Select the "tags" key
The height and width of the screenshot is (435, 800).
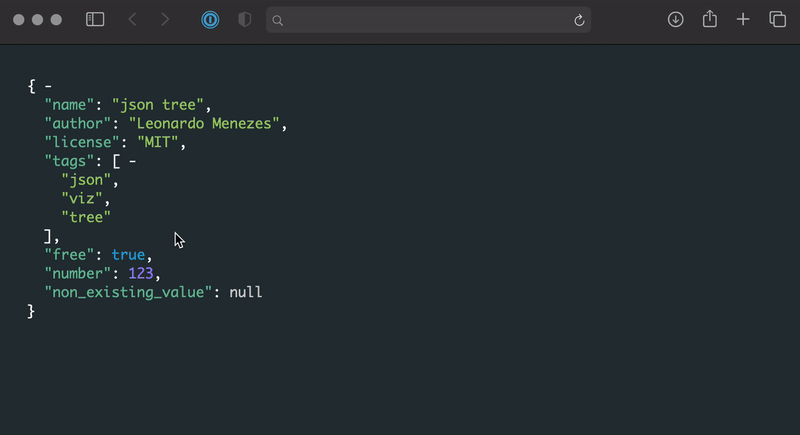click(x=69, y=161)
